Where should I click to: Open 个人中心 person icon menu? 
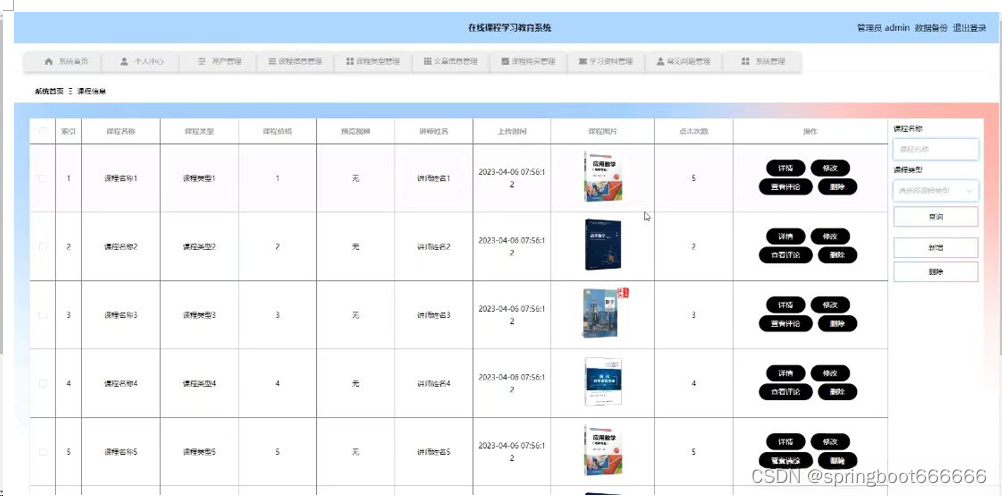125,61
